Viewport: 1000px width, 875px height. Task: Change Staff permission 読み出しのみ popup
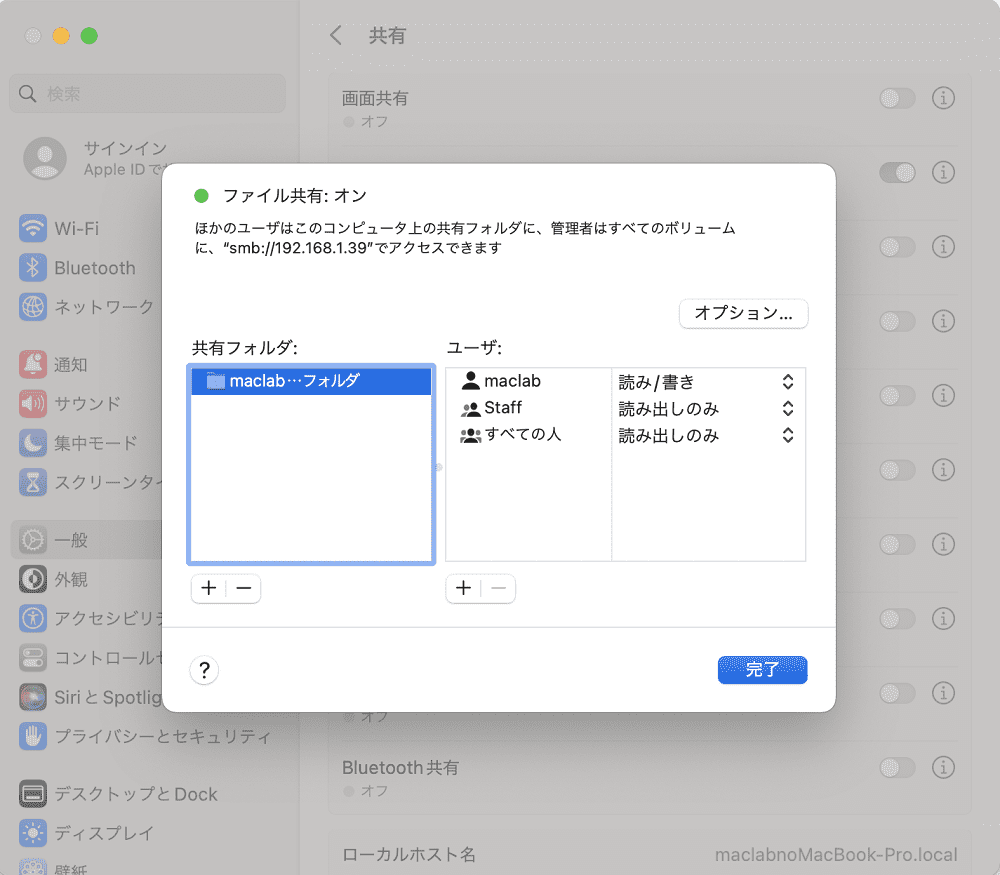tap(707, 409)
